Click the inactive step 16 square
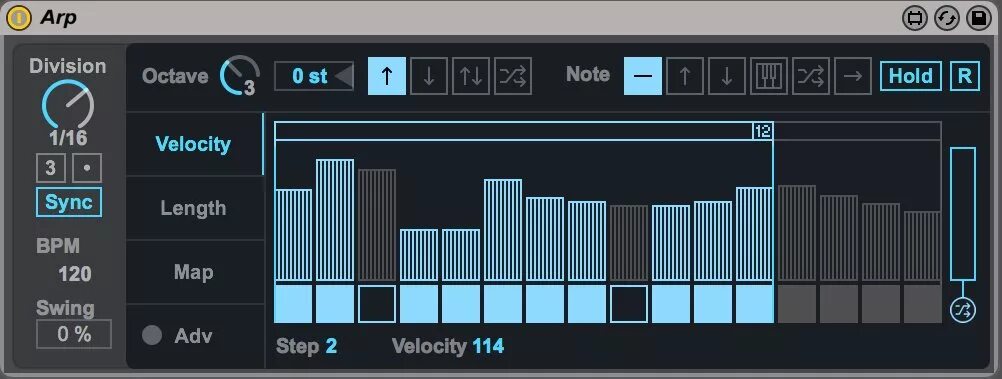This screenshot has height=379, width=1002. (x=923, y=304)
